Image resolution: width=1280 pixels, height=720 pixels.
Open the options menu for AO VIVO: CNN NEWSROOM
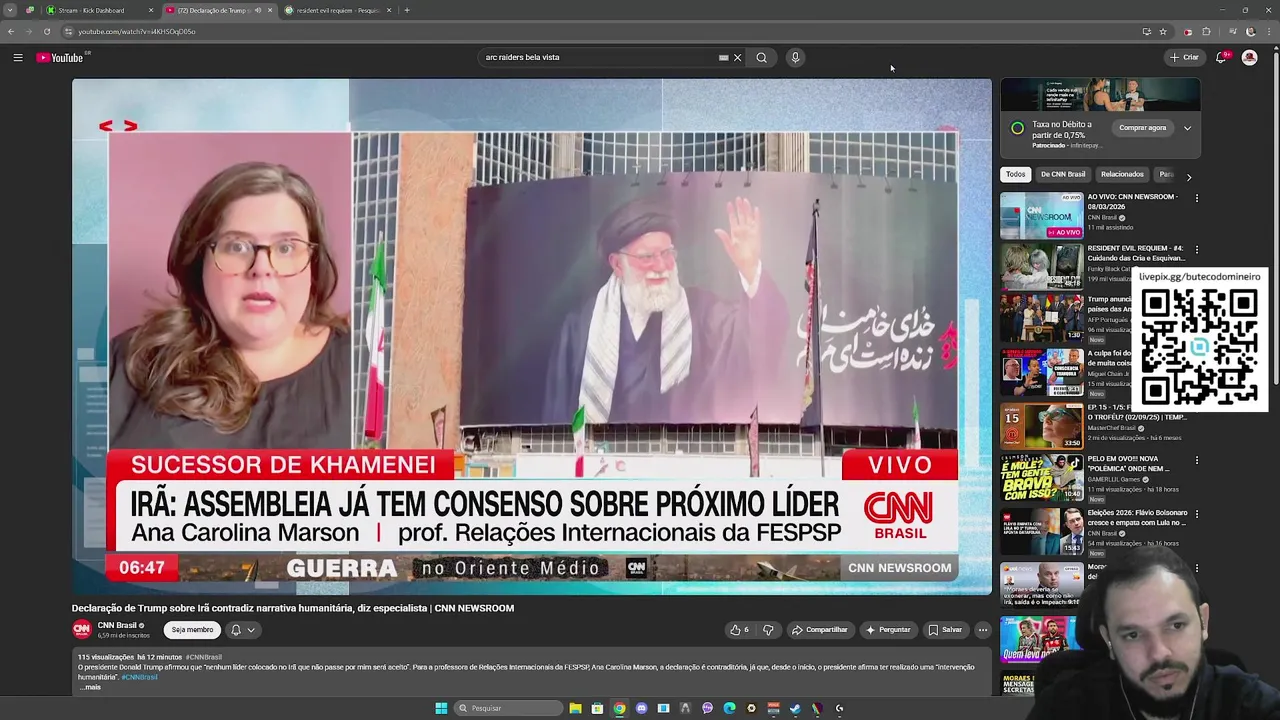point(1196,198)
